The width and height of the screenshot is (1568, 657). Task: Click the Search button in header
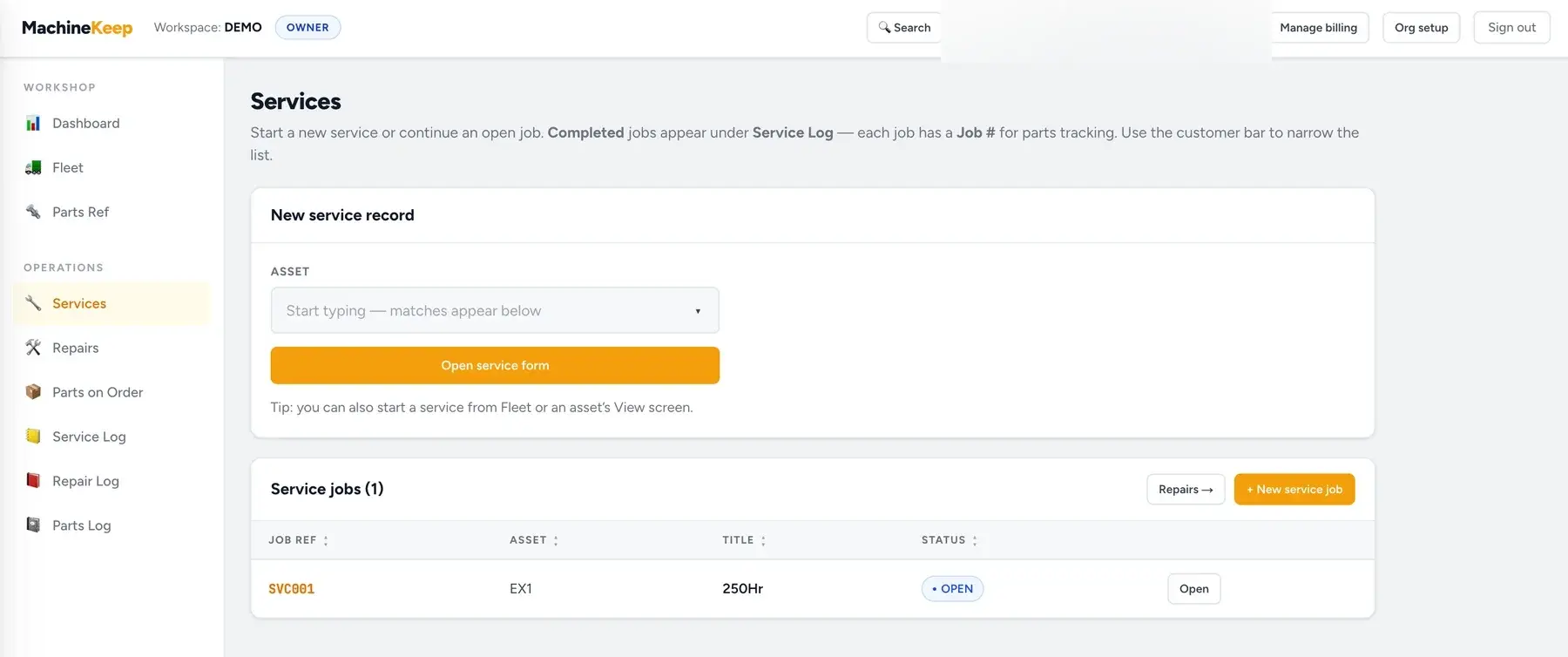904,28
